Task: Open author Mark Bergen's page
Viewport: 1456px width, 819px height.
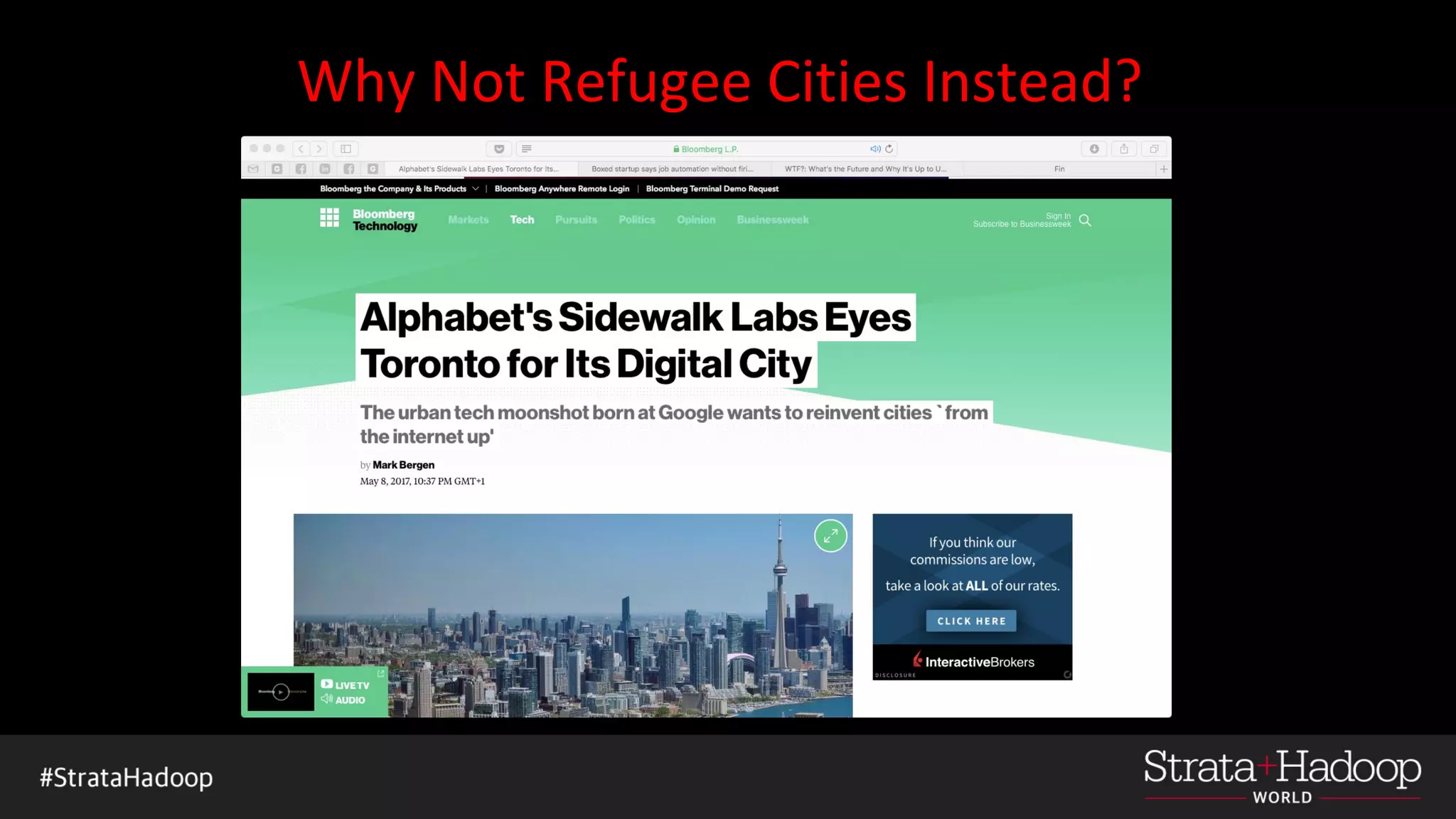Action: click(403, 465)
